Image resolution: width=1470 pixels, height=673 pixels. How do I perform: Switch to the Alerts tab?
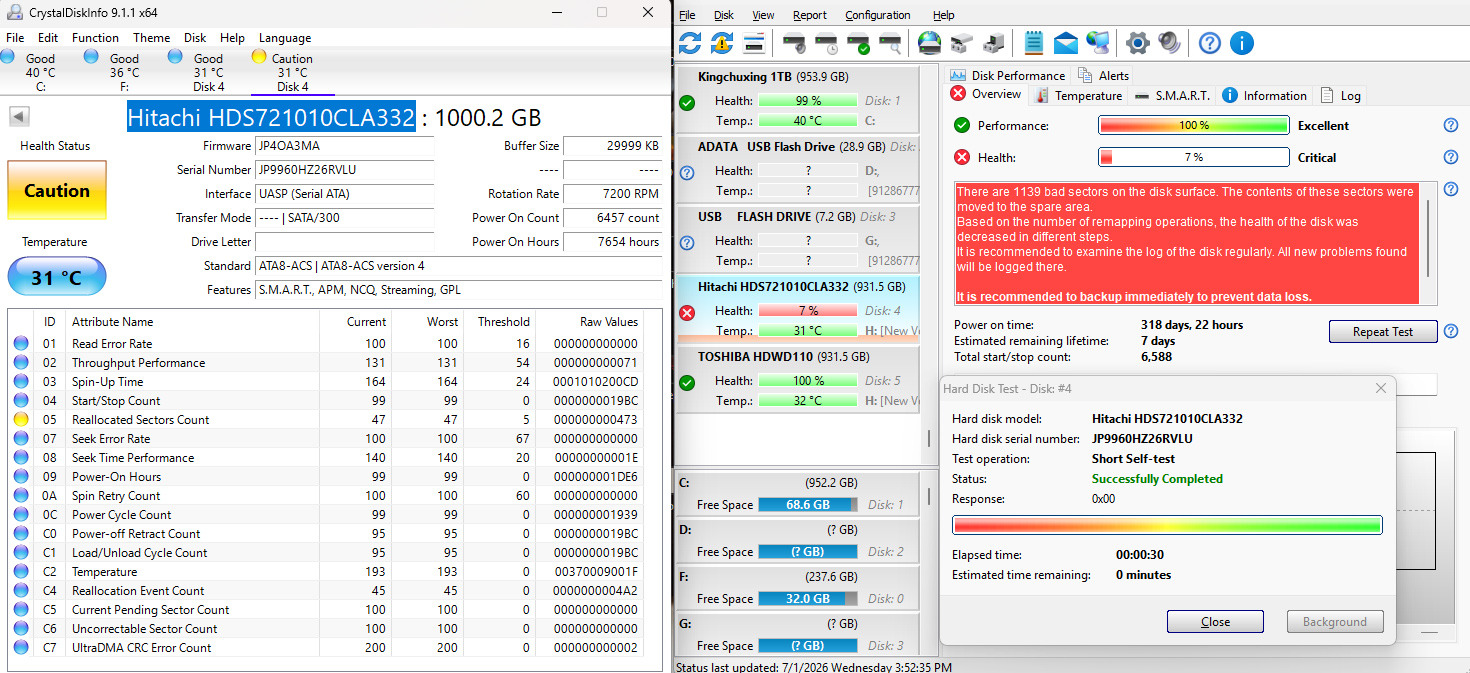[x=1103, y=75]
